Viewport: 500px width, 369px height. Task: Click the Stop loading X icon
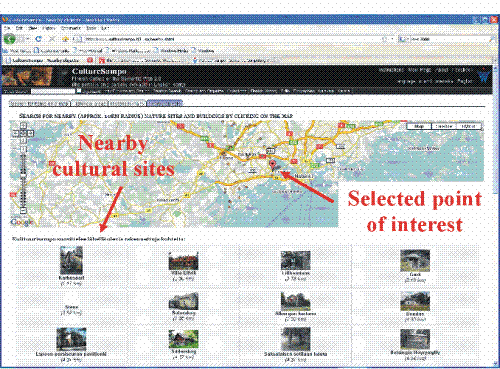point(52,39)
